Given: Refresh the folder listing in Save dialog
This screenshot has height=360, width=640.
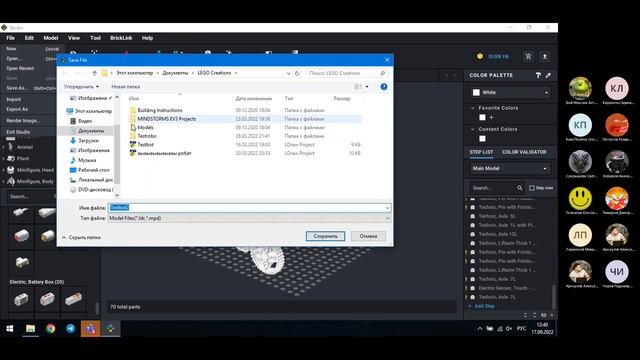Looking at the screenshot, I should (x=297, y=73).
